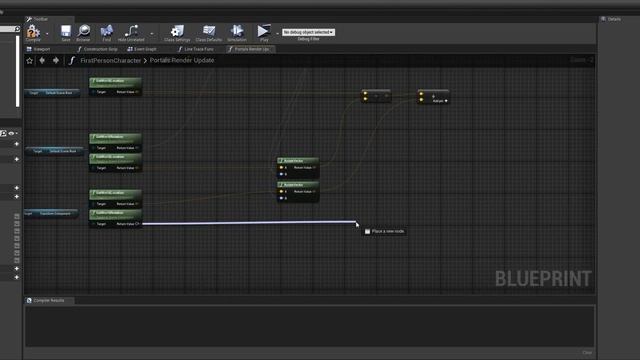Click Browse to locate the asset in the content browser
640x360 pixels.
pos(83,33)
